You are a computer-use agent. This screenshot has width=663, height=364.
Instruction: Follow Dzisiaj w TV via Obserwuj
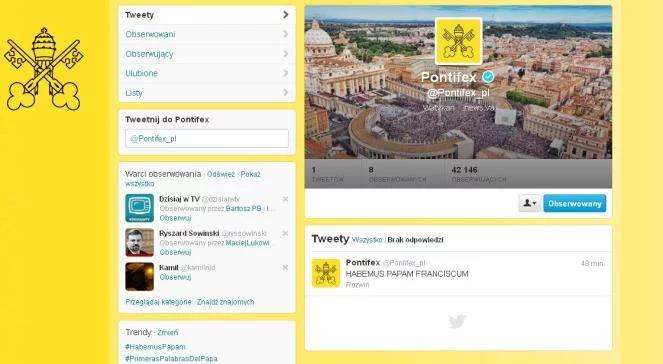pyautogui.click(x=175, y=218)
